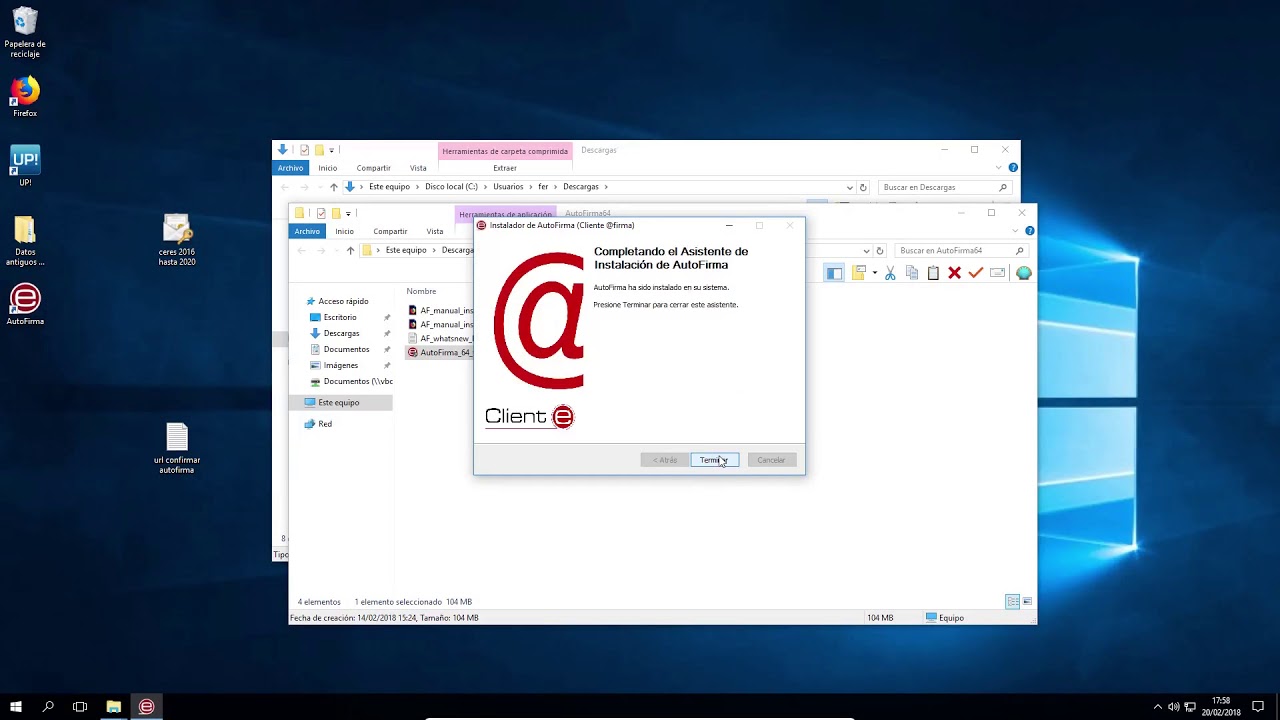Click Usuarios in the Descargas breadcrumb path

[508, 187]
